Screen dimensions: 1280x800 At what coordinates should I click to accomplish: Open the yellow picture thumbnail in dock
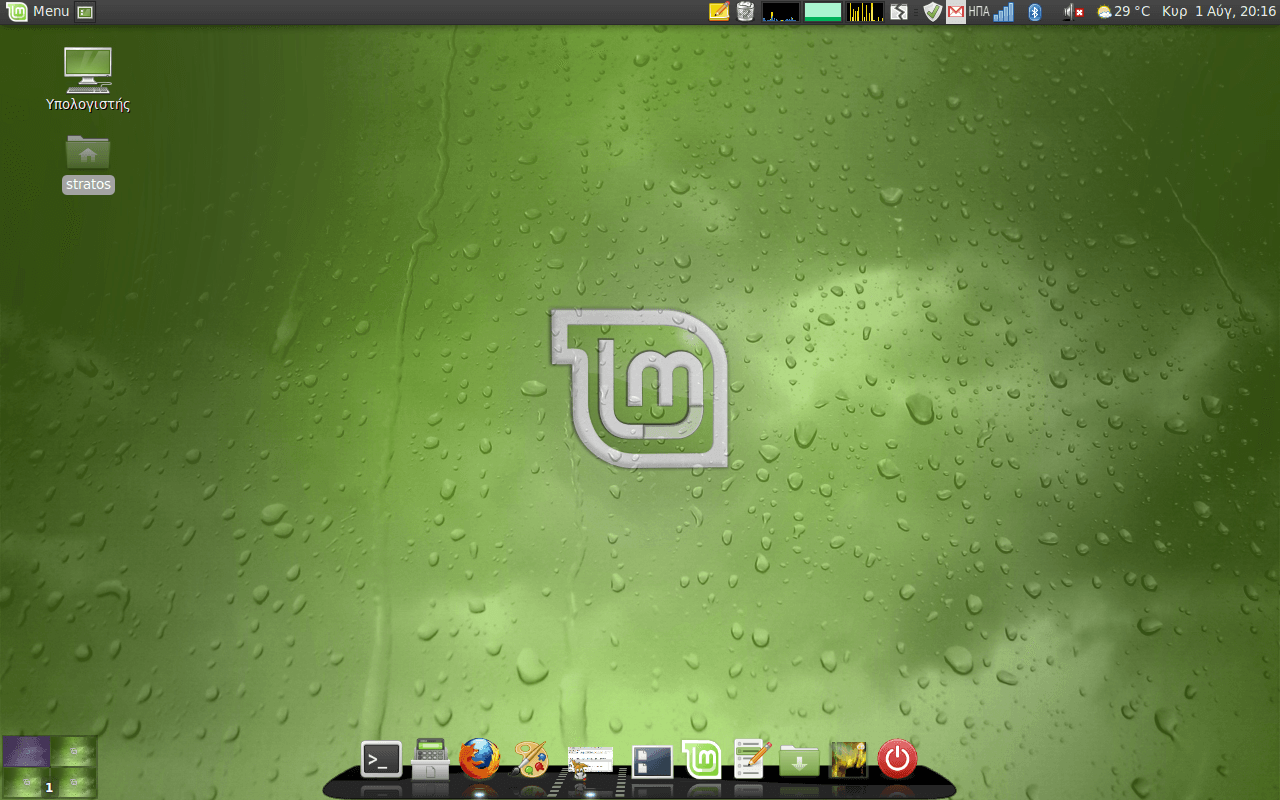click(x=848, y=760)
